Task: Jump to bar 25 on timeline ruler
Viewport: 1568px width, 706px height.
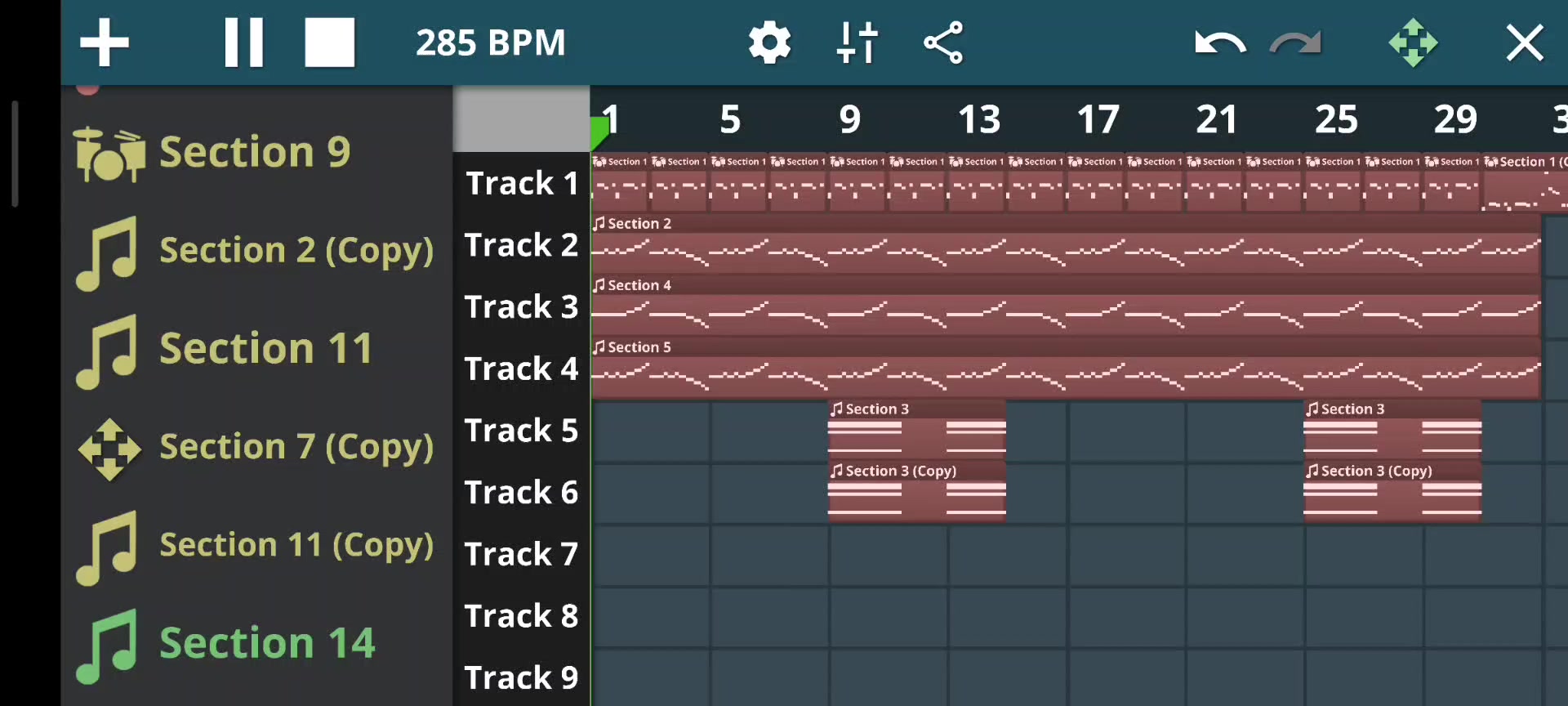Action: (x=1336, y=119)
